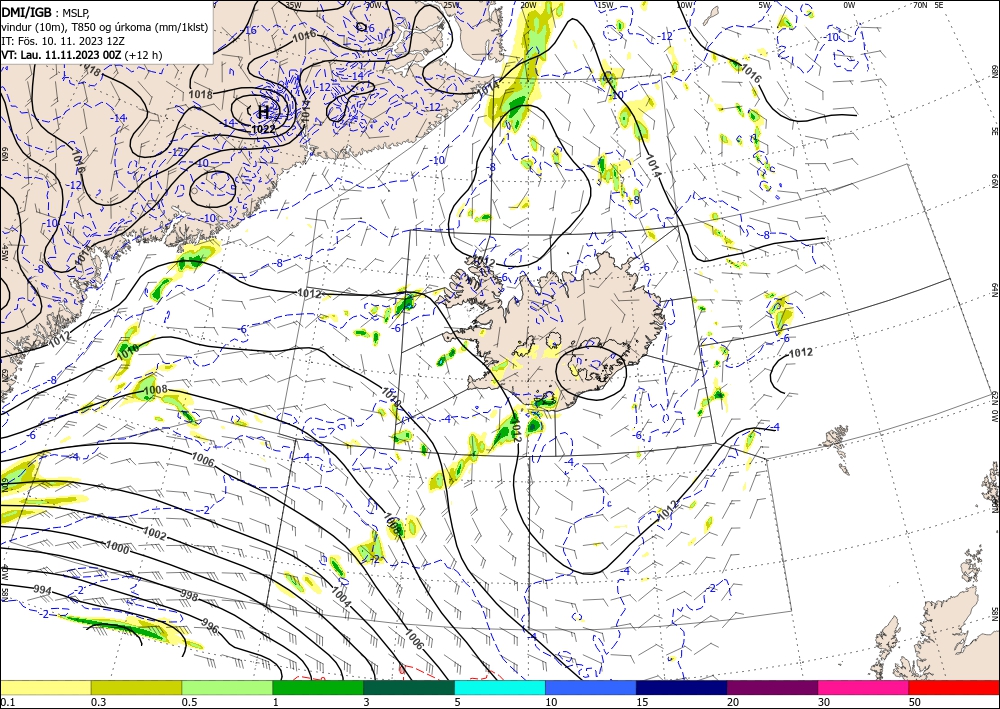This screenshot has height=709, width=1000.
Task: Click the '70N 5E' label at top right
Action: pyautogui.click(x=928, y=4)
